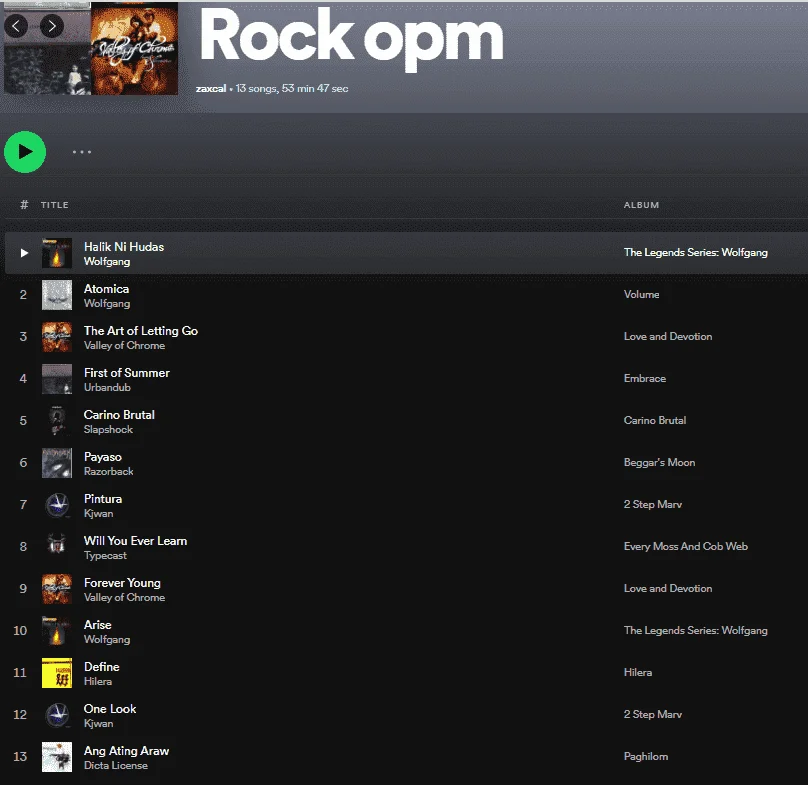
Task: Click the # column header
Action: pos(24,205)
